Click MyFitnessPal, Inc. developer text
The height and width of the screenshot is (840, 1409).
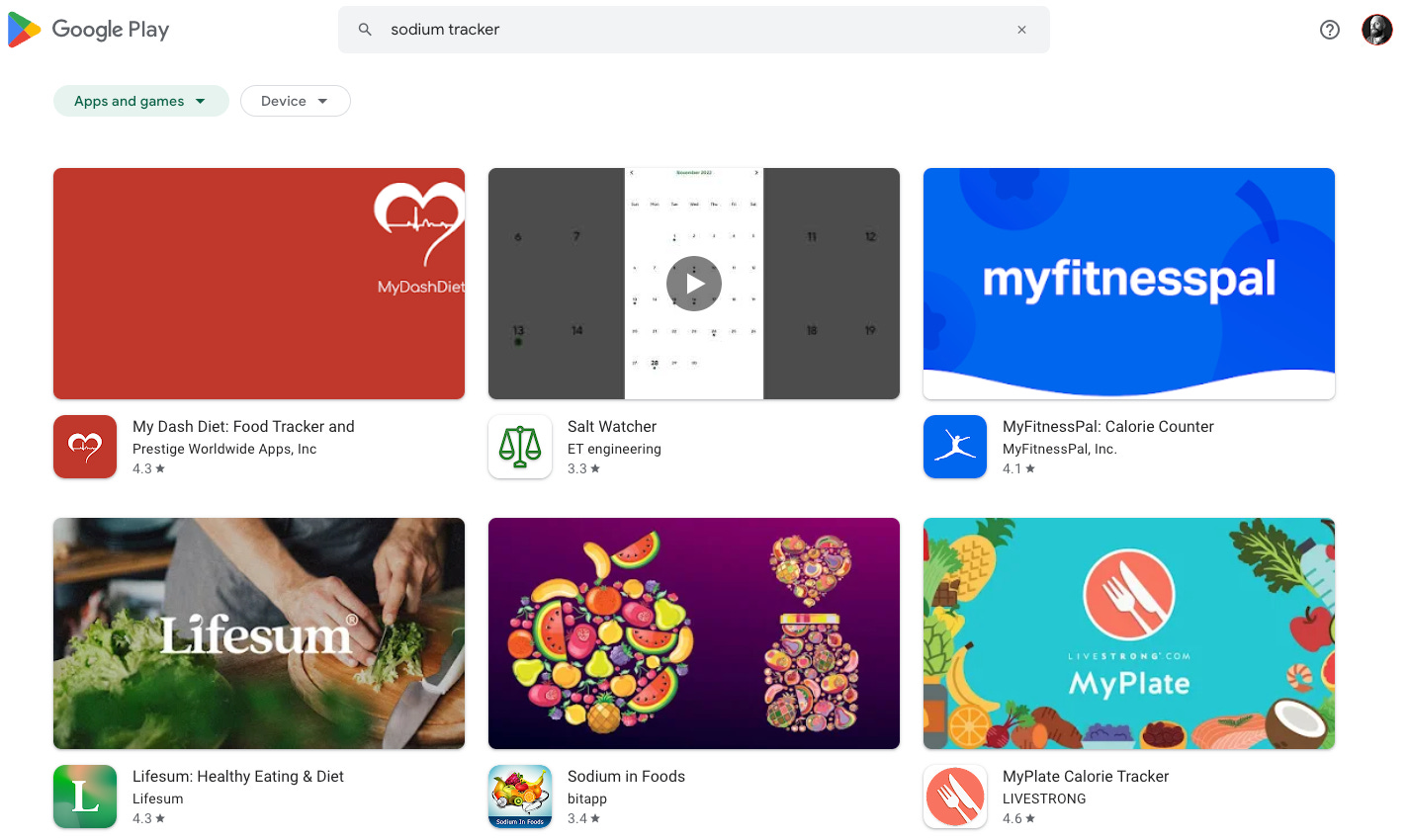click(1060, 449)
